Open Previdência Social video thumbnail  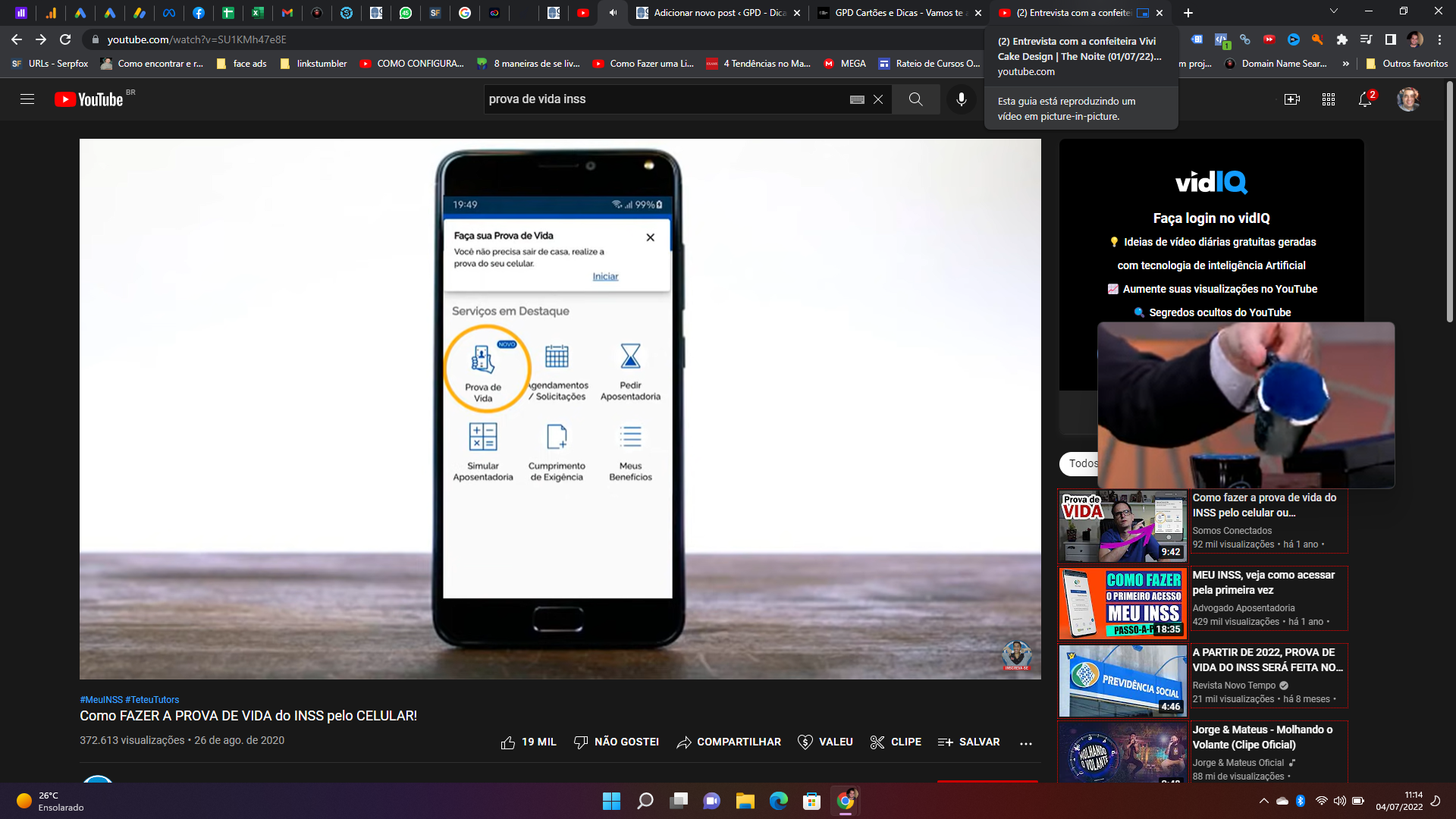tap(1122, 680)
